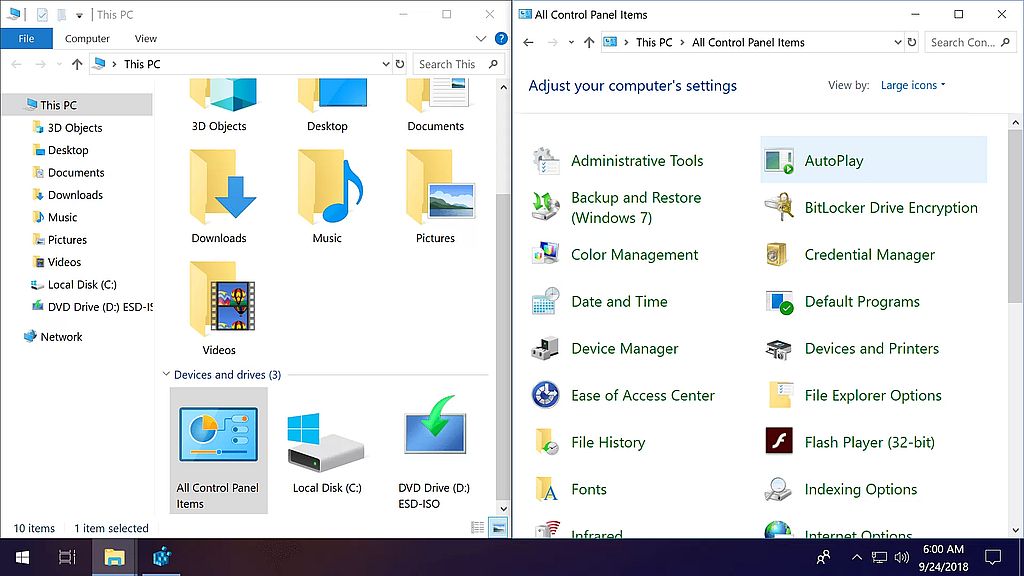Select the Downloads folder in This PC
This screenshot has width=1024, height=576.
coord(219,197)
